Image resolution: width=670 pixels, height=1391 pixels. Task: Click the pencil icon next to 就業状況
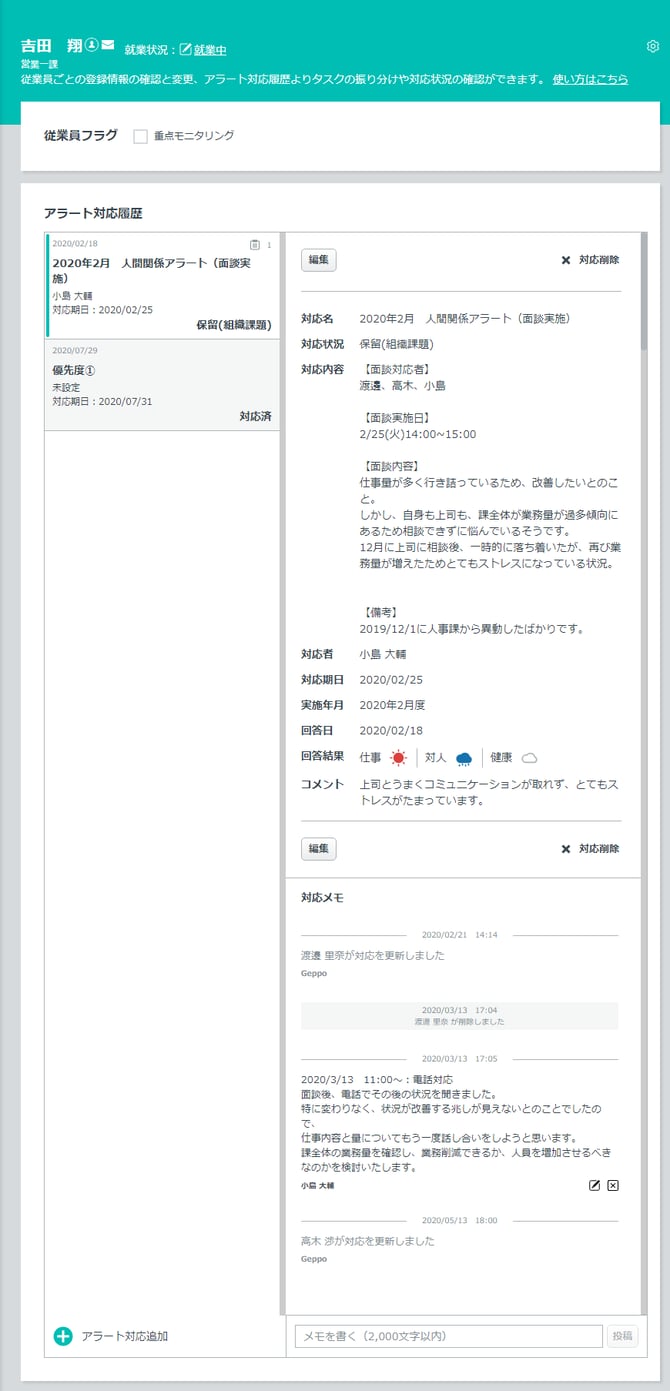tap(184, 50)
